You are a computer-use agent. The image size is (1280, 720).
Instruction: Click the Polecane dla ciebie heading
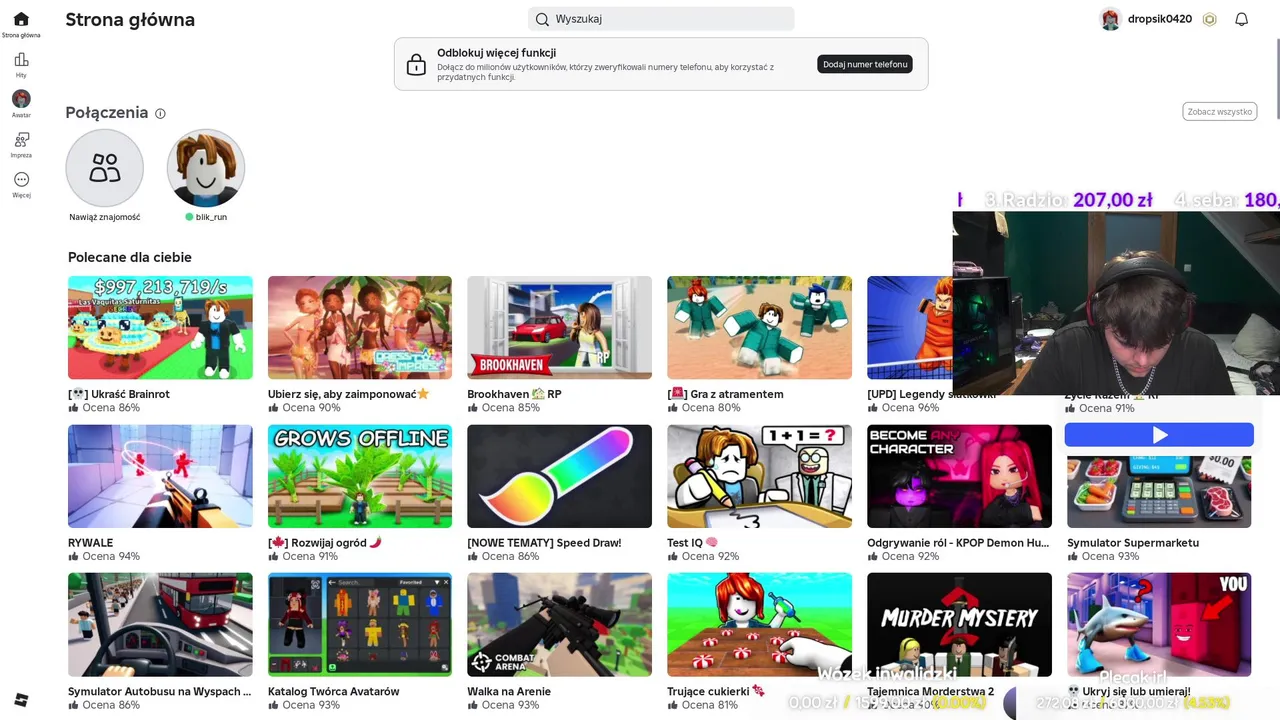pyautogui.click(x=130, y=257)
